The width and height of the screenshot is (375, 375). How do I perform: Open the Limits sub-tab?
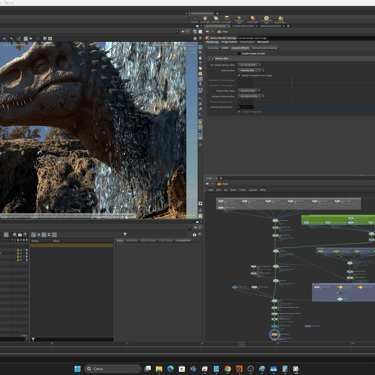(225, 48)
